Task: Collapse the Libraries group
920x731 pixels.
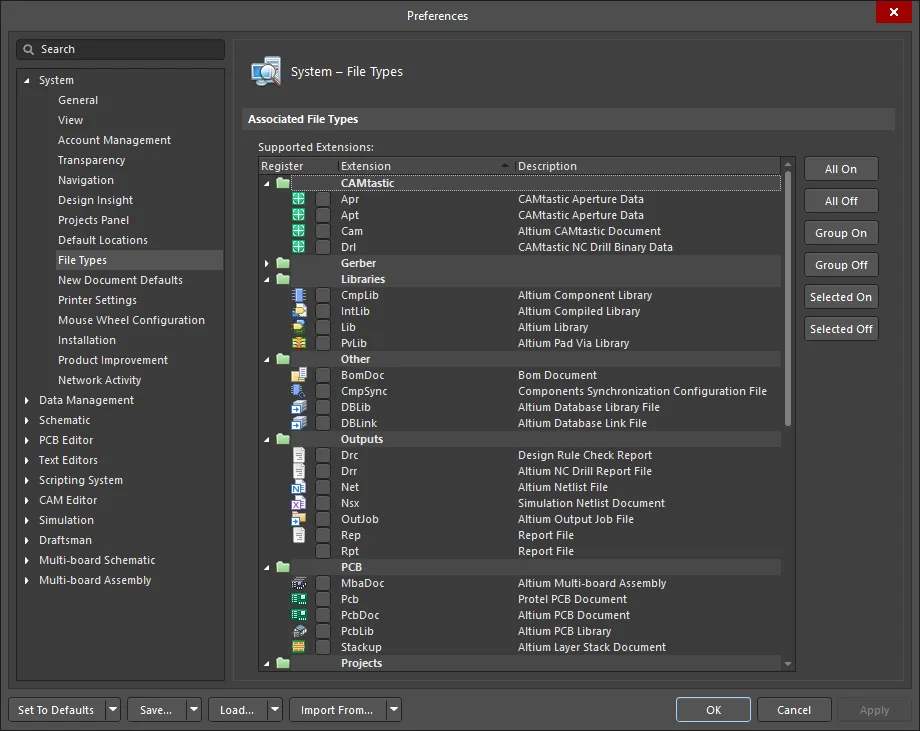Action: click(x=267, y=280)
